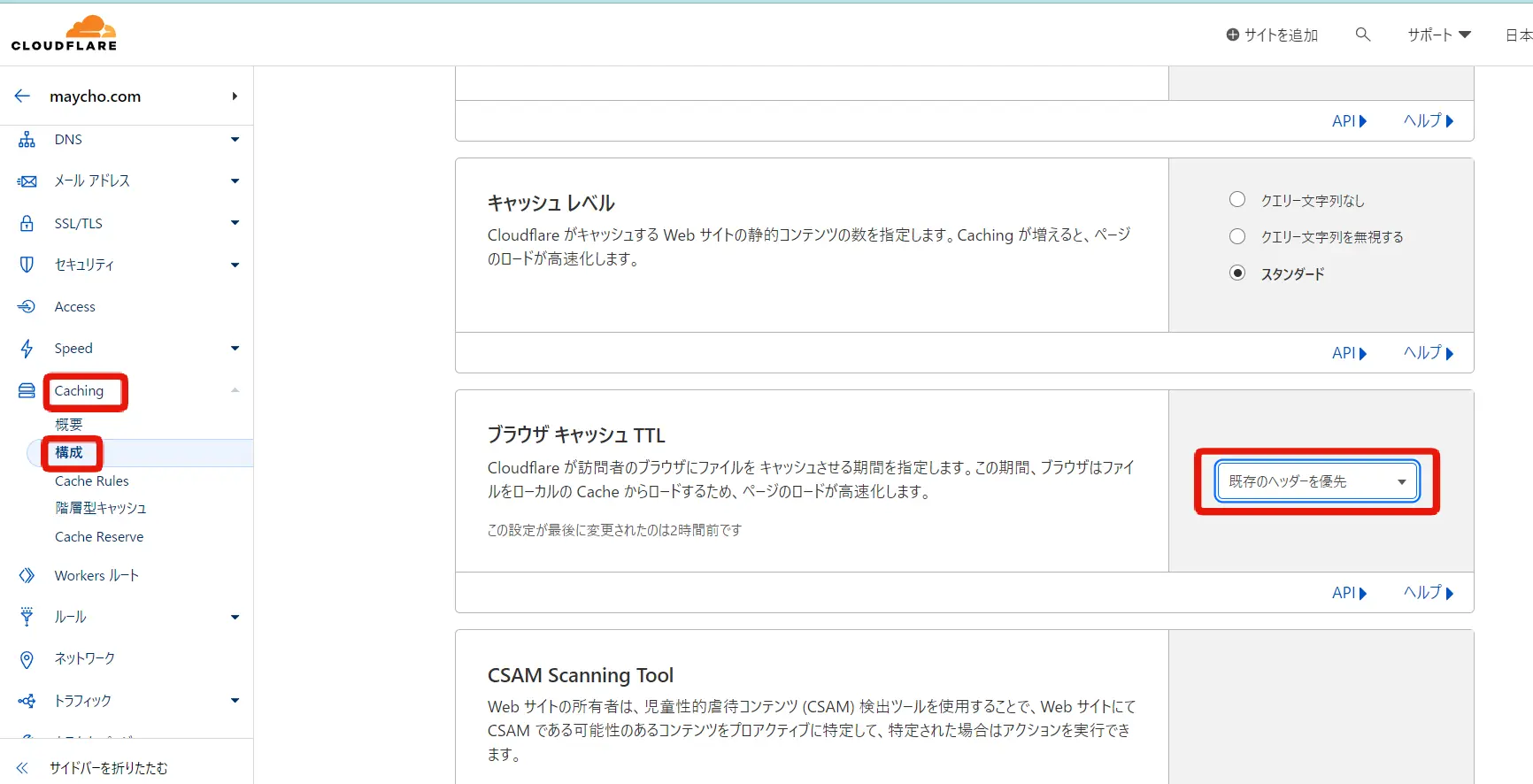This screenshot has width=1533, height=784.
Task: Open DNS via its network icon
Action: point(27,140)
